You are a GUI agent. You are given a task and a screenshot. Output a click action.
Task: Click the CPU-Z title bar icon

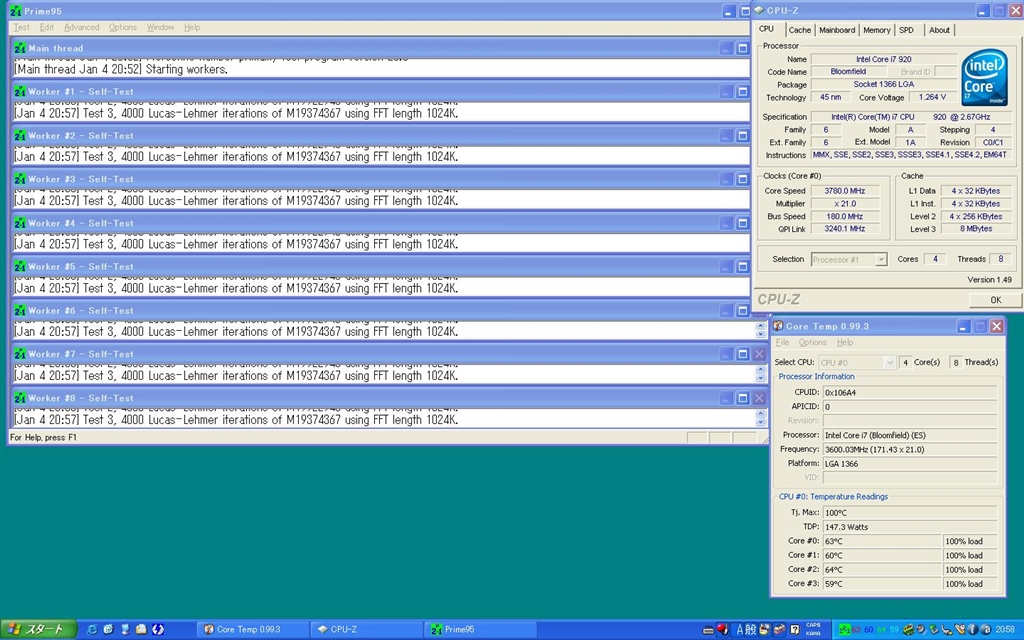coord(759,11)
